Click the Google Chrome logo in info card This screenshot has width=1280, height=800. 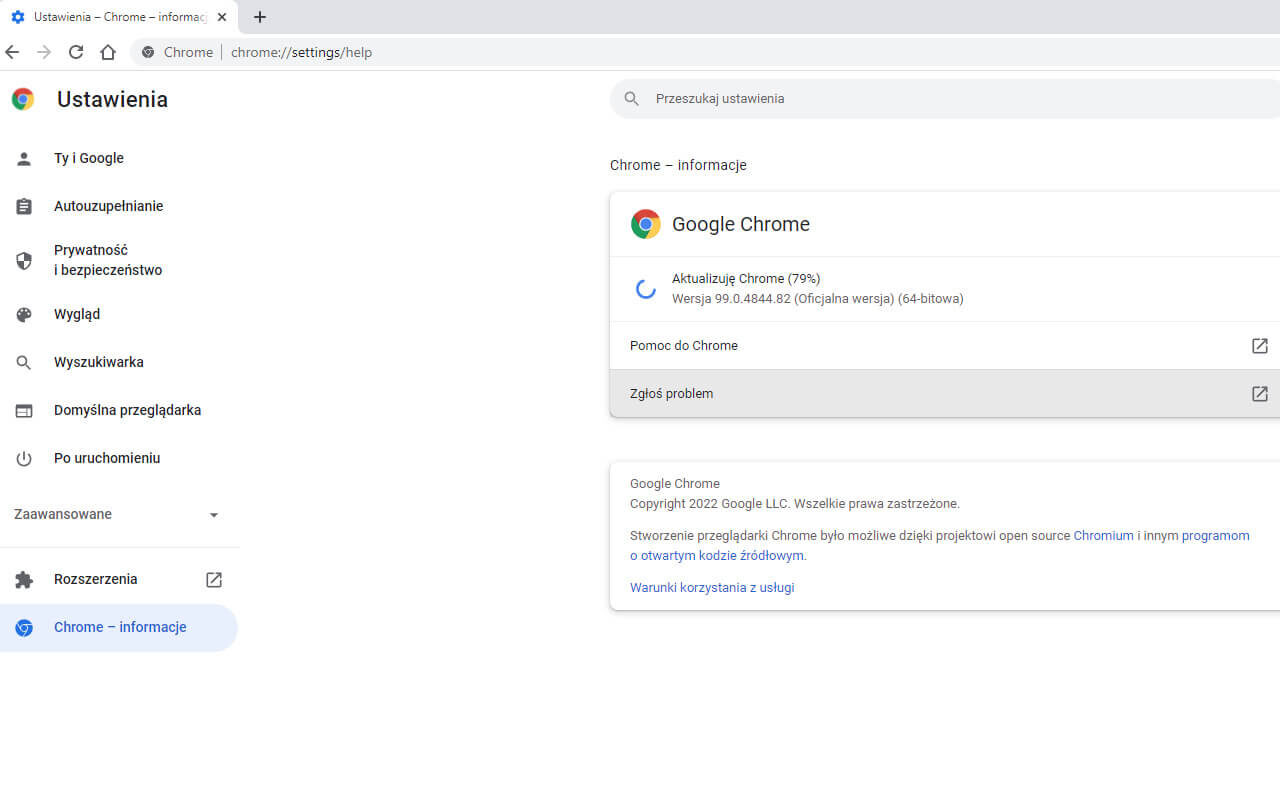[x=646, y=224]
